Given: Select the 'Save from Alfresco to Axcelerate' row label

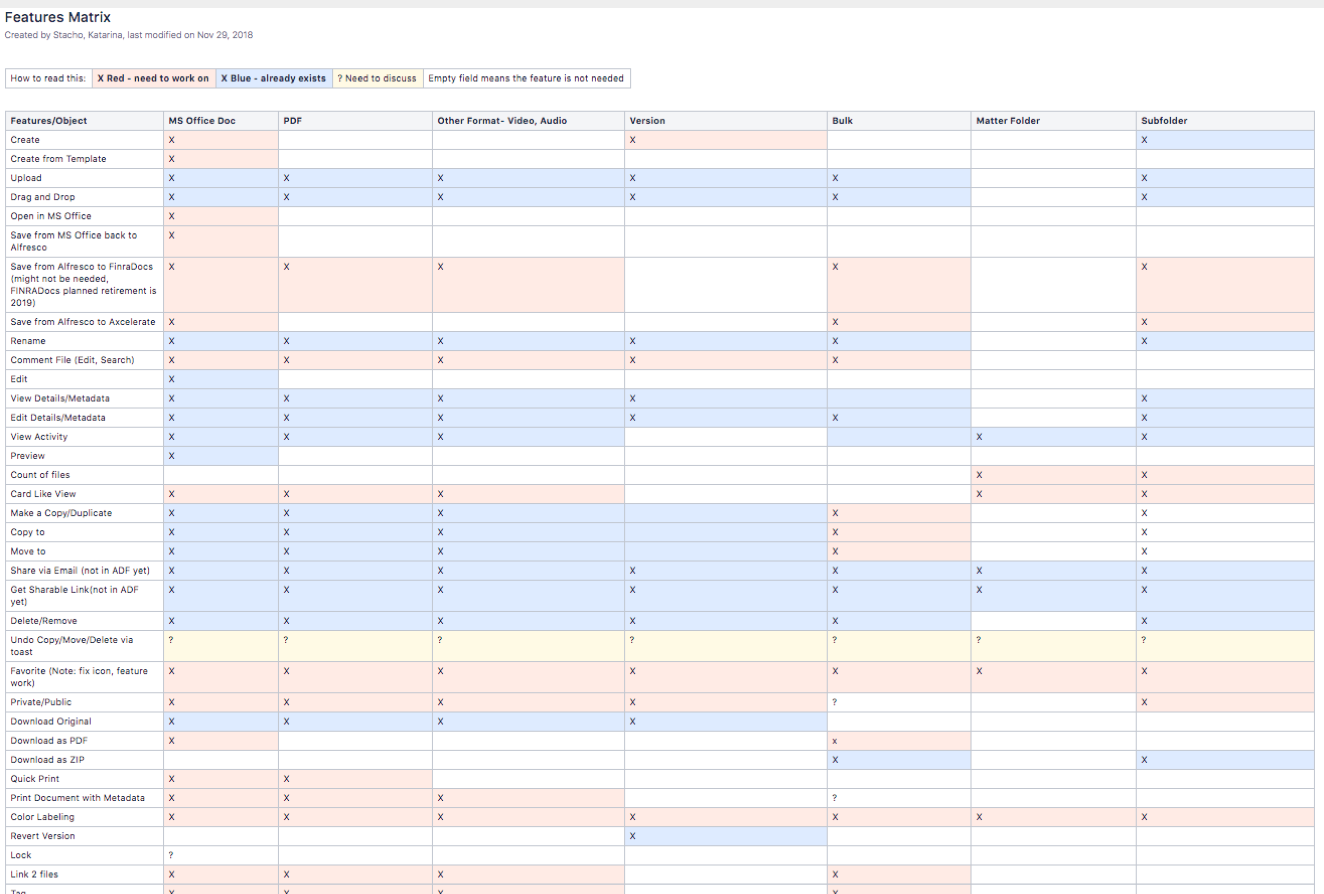Looking at the screenshot, I should tap(82, 322).
